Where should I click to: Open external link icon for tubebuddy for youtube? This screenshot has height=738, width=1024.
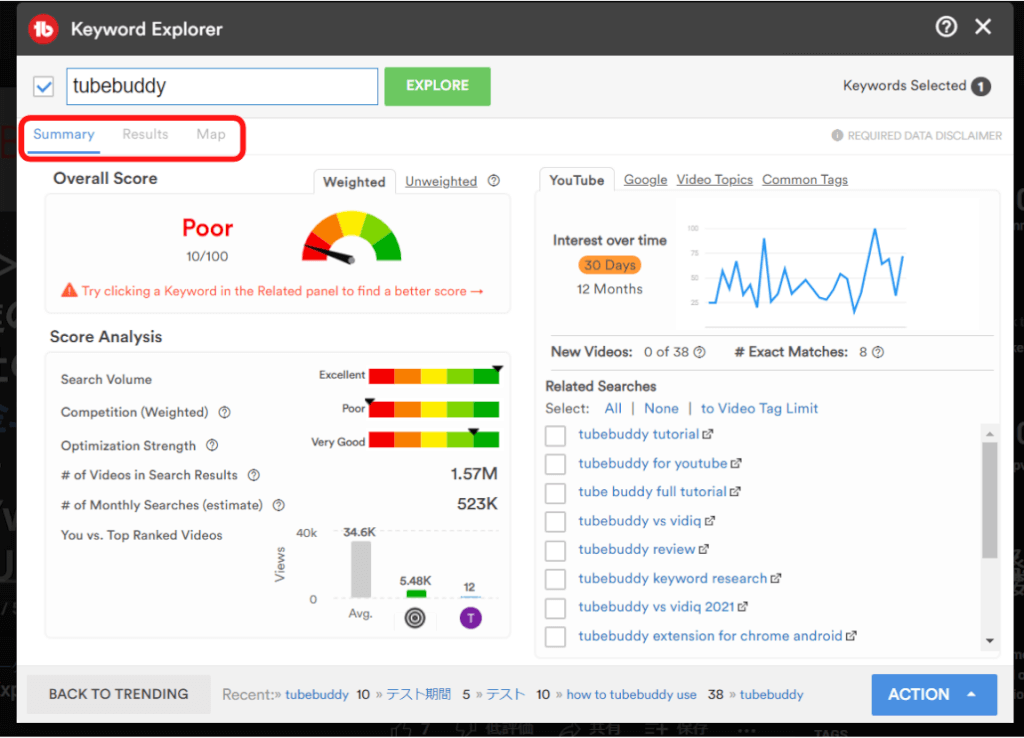click(x=736, y=463)
